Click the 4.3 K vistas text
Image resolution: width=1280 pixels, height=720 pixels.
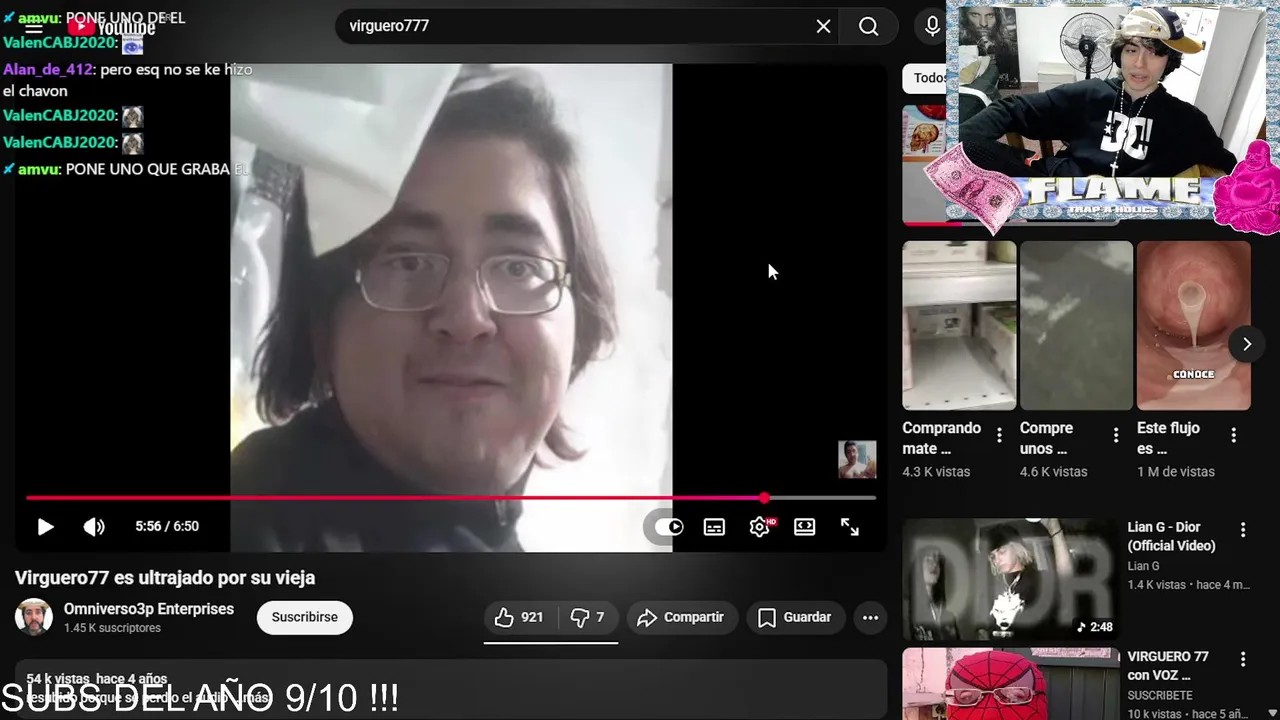(936, 472)
